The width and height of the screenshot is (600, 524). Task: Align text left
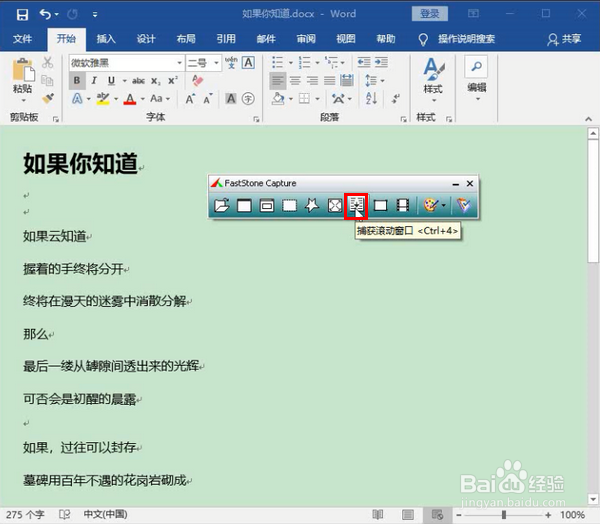pyautogui.click(x=277, y=80)
